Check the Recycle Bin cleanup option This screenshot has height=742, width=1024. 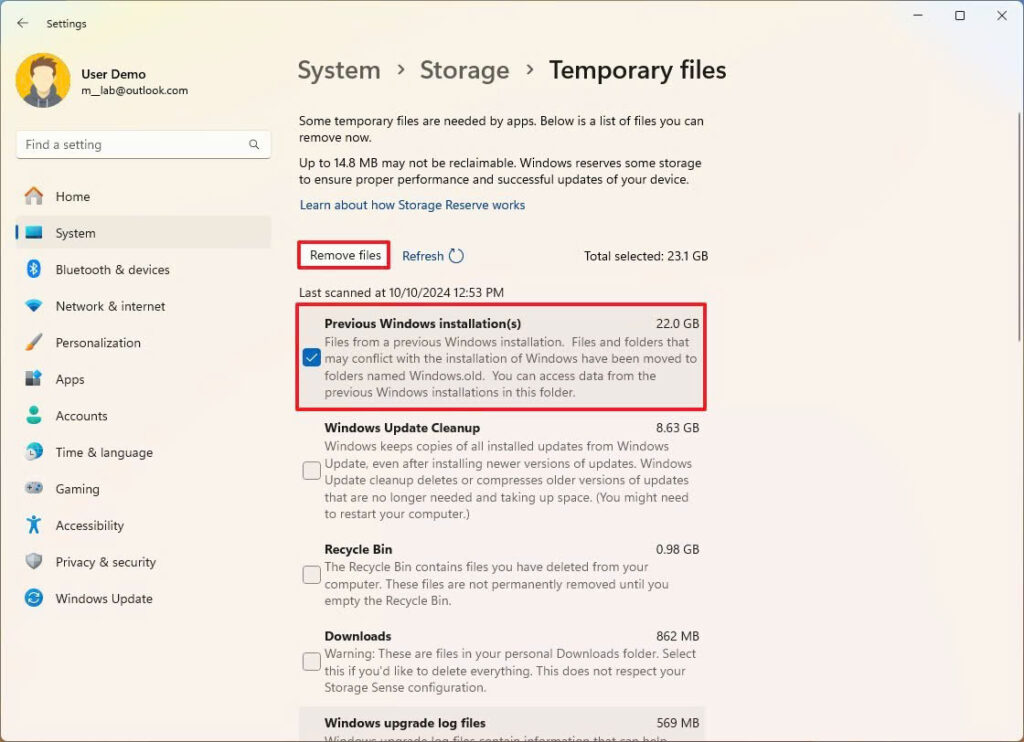coord(311,575)
